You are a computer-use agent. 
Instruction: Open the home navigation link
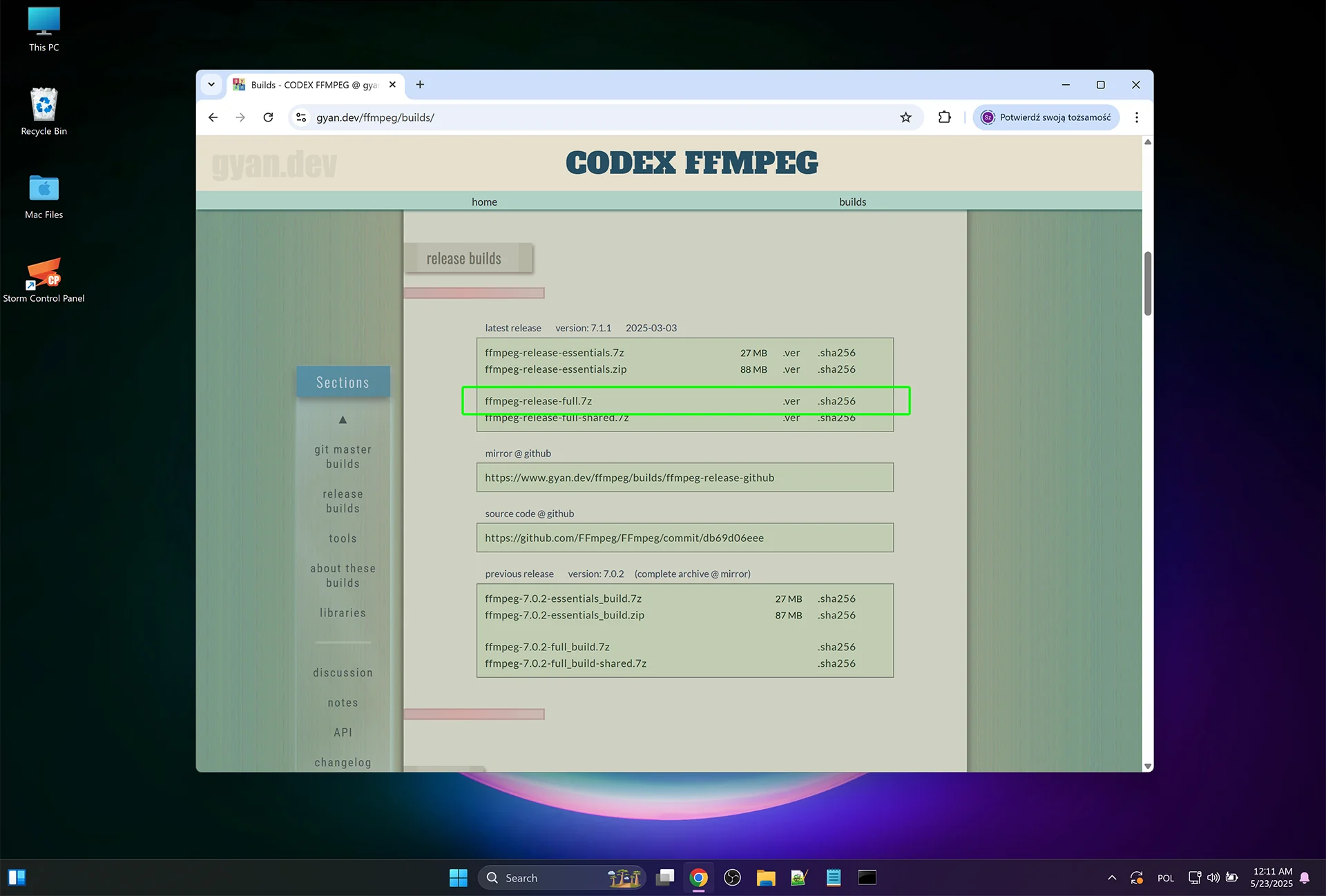coord(484,202)
